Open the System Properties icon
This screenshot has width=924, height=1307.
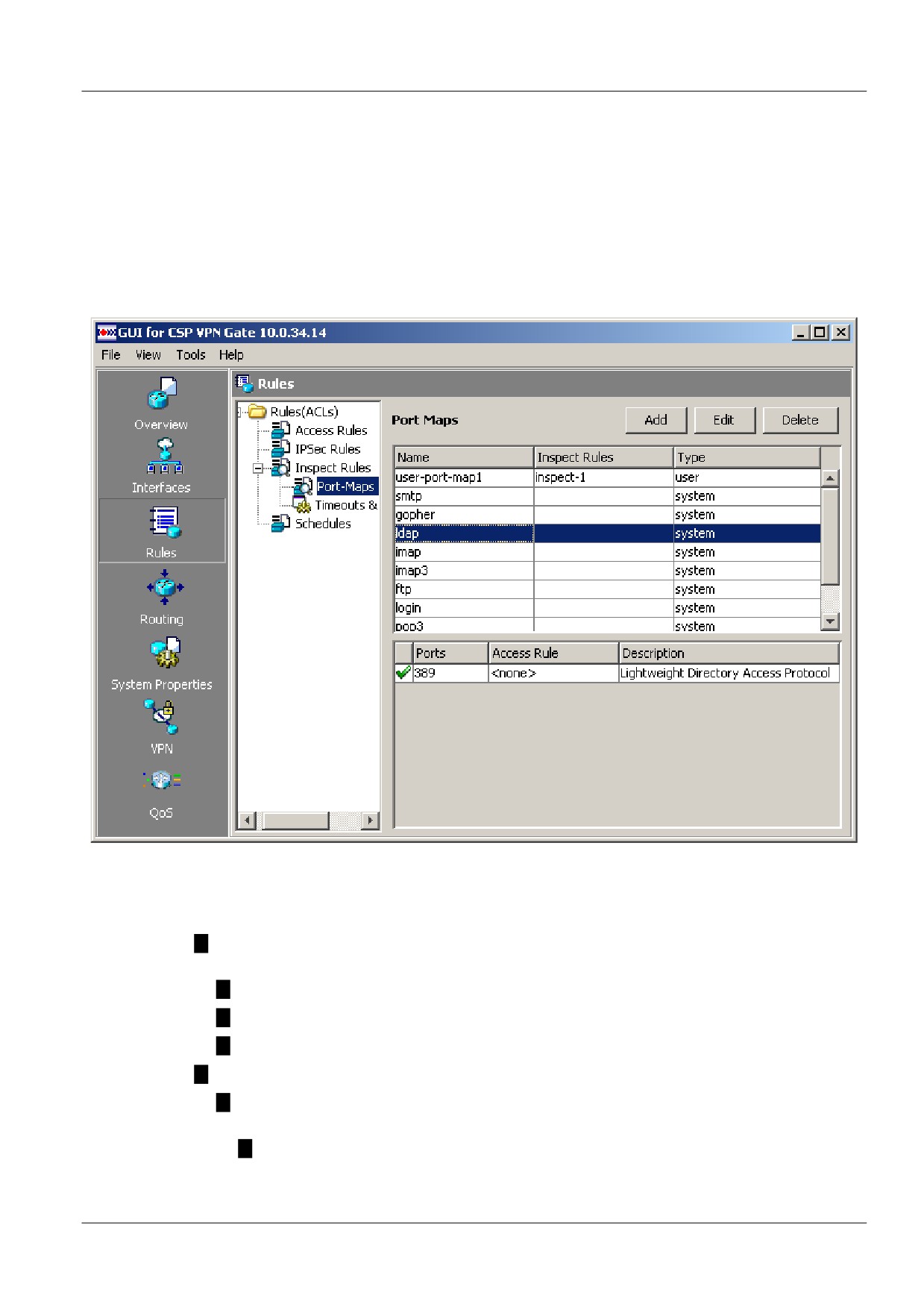pyautogui.click(x=166, y=653)
